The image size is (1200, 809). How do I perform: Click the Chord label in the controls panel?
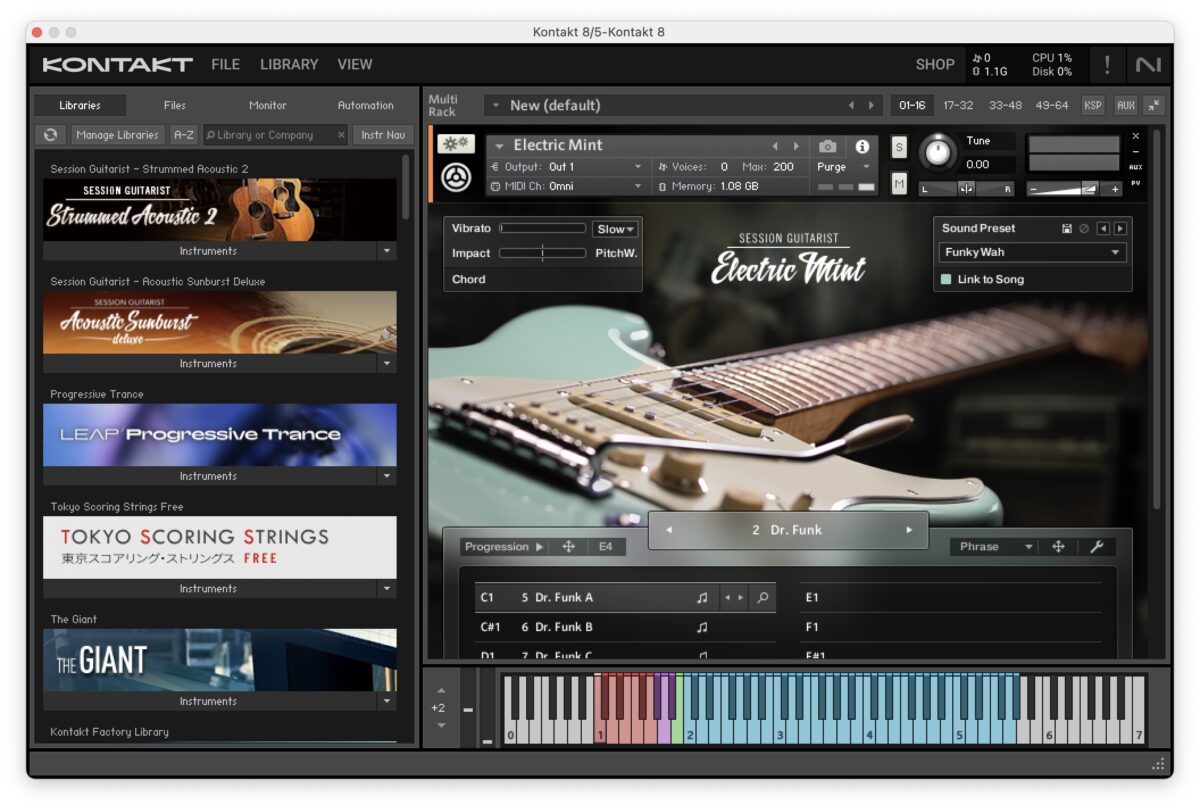468,280
